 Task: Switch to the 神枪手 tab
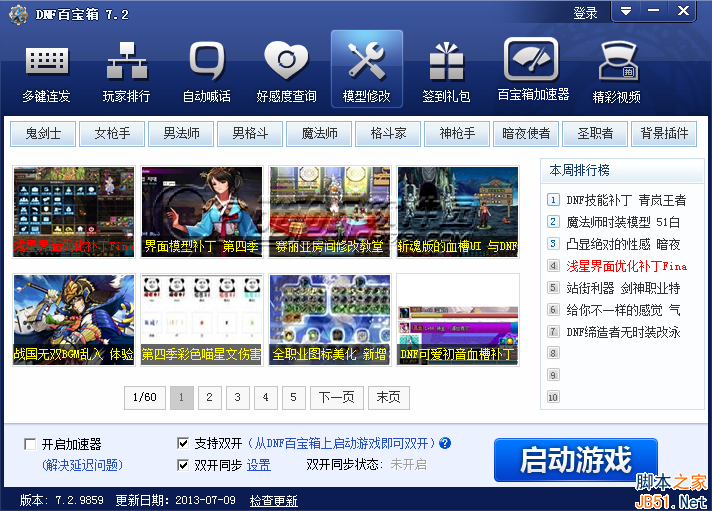tap(457, 134)
